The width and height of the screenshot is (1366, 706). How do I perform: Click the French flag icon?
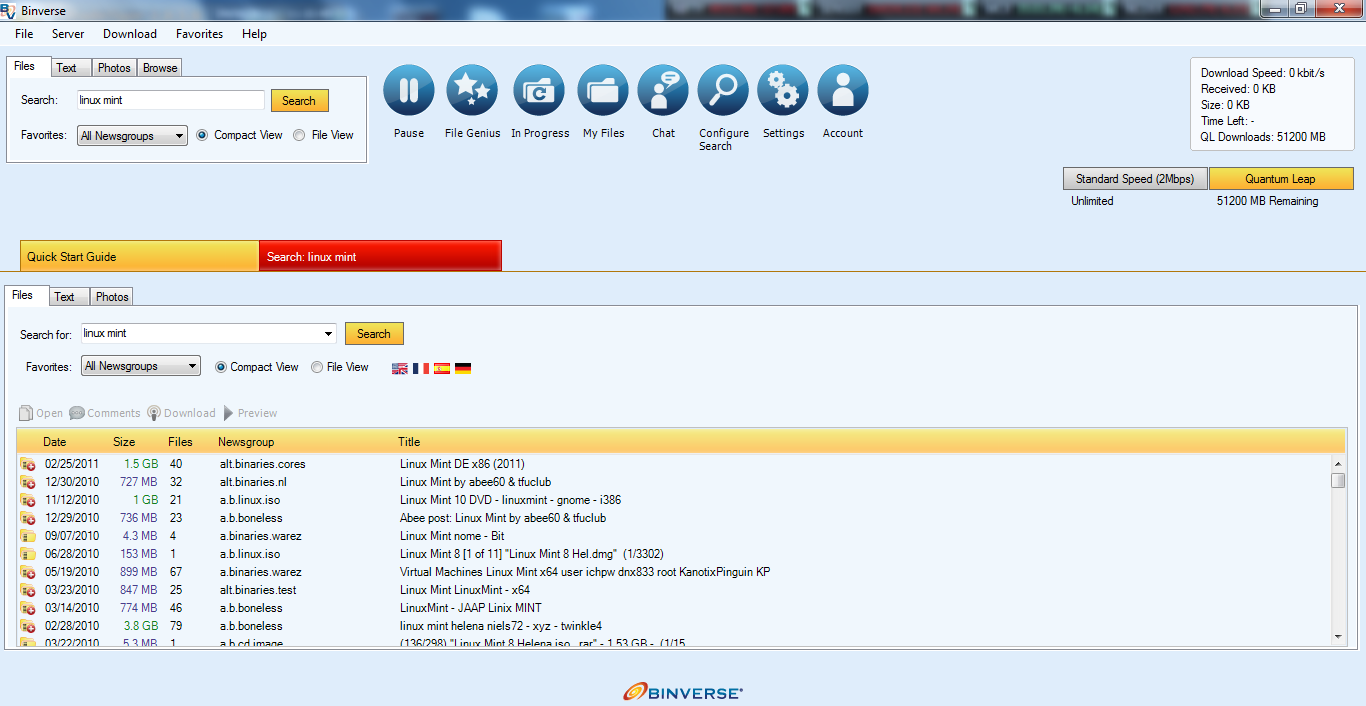[421, 368]
